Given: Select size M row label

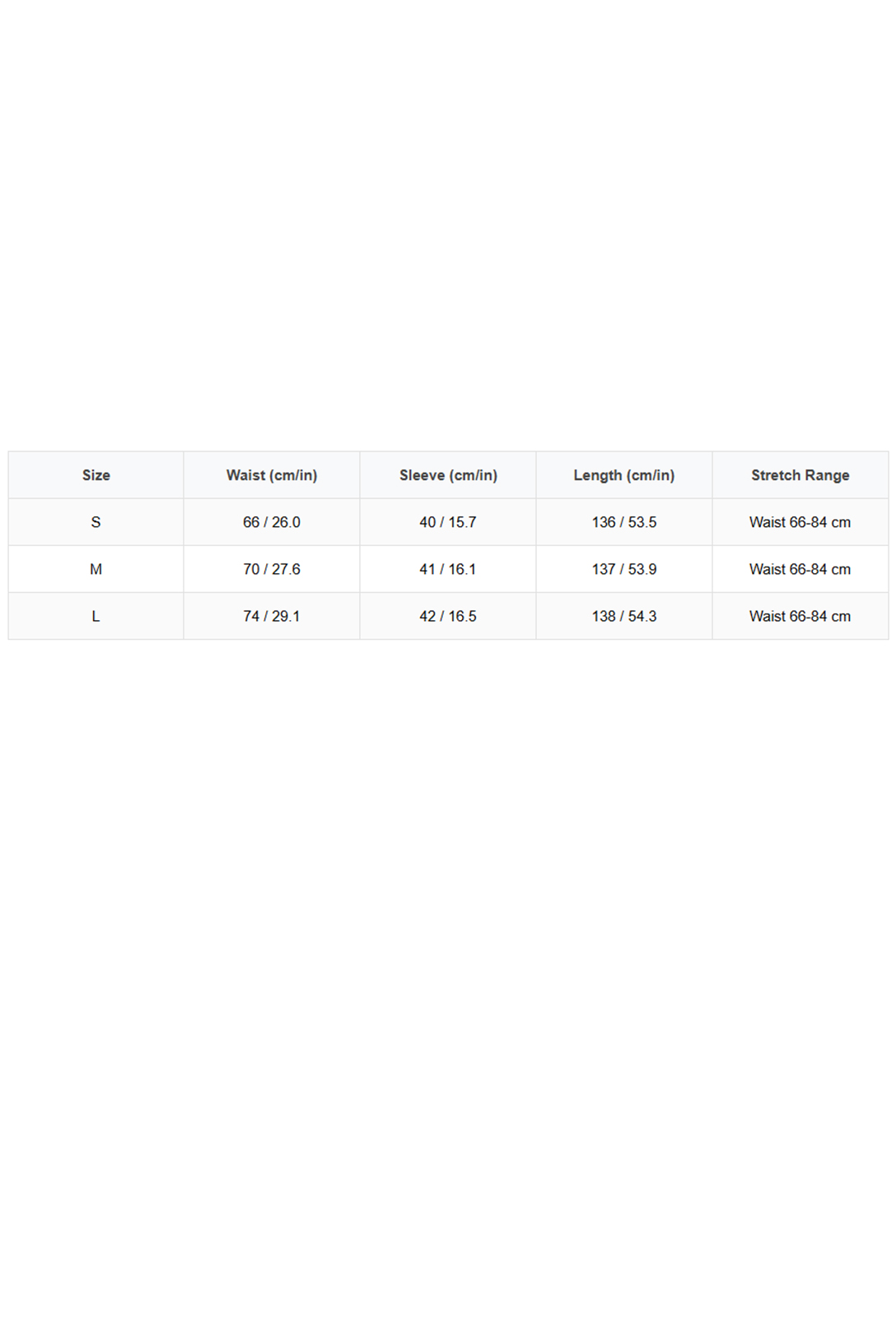Looking at the screenshot, I should click(96, 569).
